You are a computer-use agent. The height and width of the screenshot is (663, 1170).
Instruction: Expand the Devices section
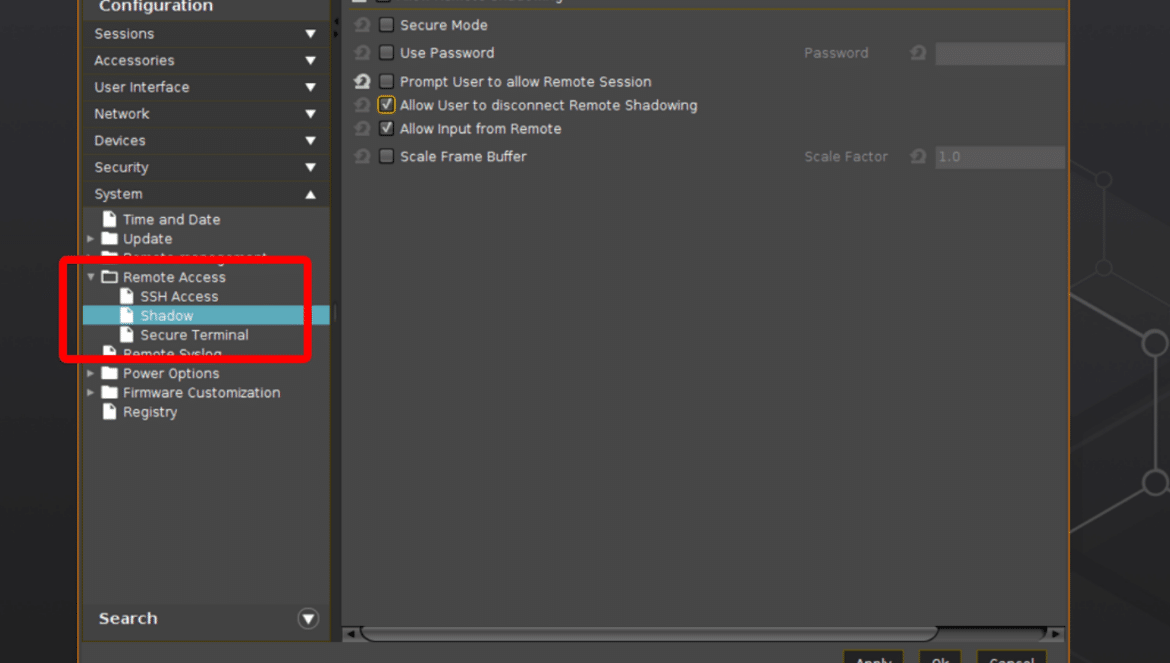click(x=310, y=141)
